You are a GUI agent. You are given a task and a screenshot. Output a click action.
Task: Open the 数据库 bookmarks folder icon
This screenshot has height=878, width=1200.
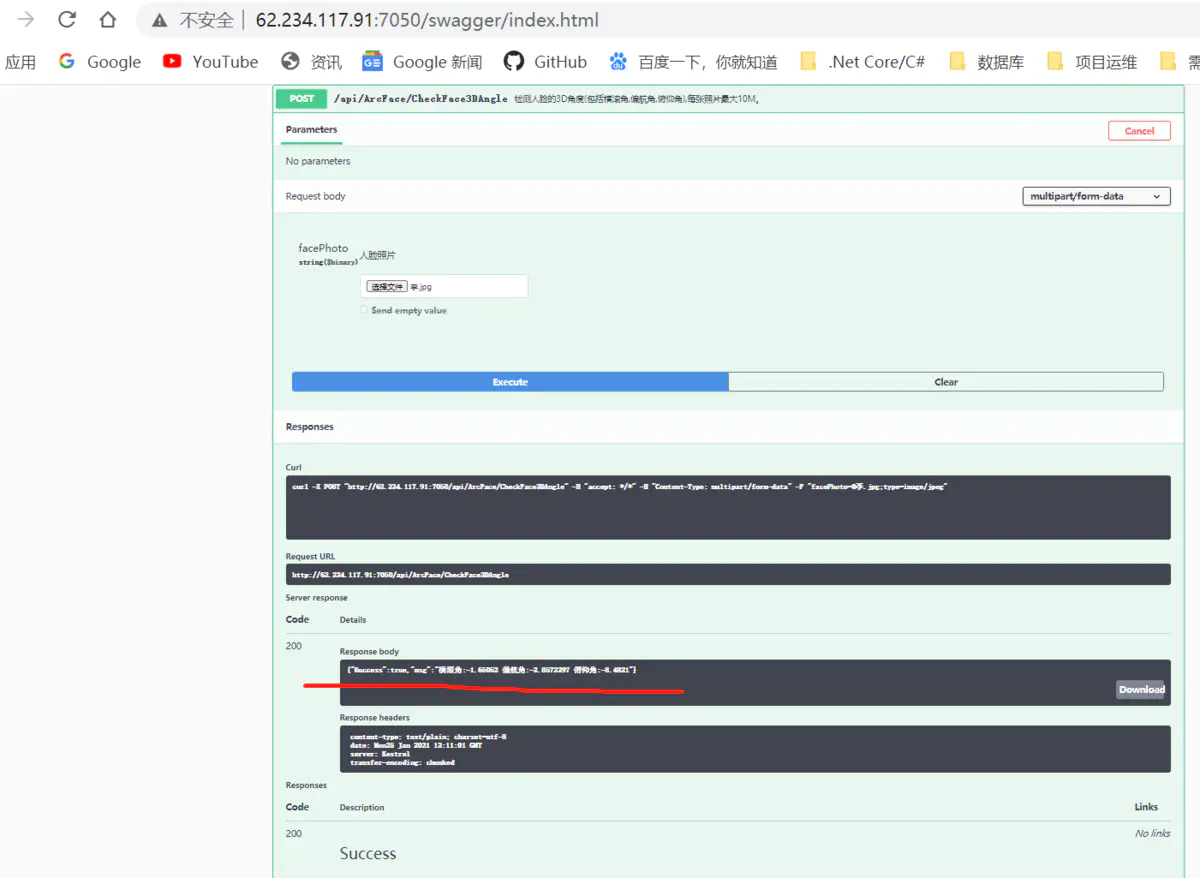[956, 61]
